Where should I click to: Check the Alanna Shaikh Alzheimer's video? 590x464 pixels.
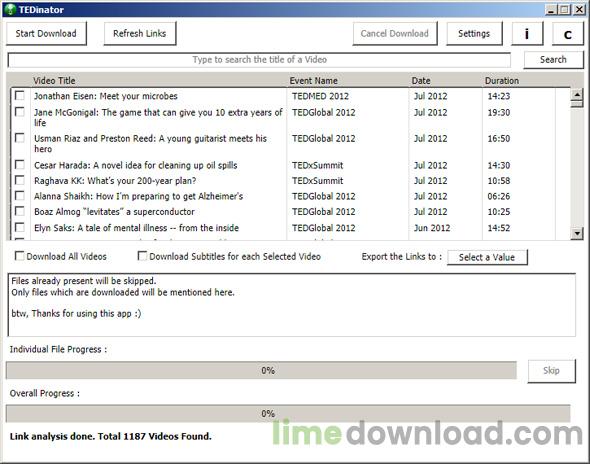(x=20, y=196)
